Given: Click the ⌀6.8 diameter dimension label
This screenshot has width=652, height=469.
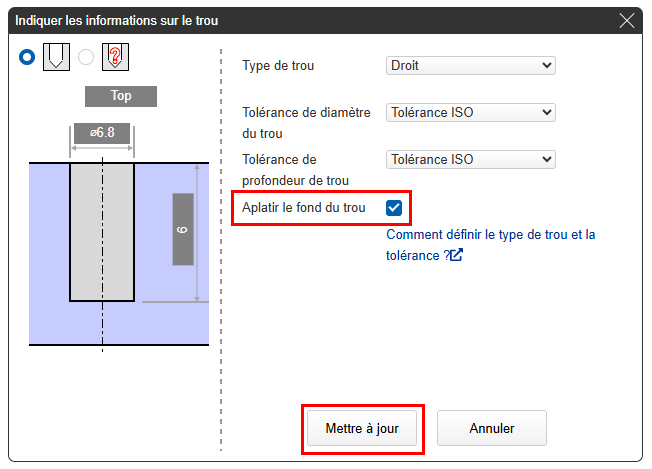Looking at the screenshot, I should pyautogui.click(x=101, y=133).
